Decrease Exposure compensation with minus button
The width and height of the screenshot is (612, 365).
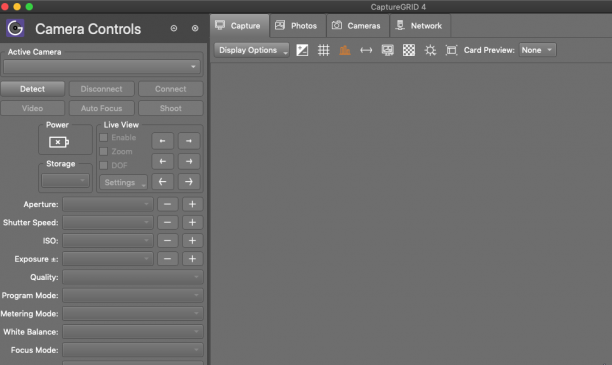(x=167, y=259)
